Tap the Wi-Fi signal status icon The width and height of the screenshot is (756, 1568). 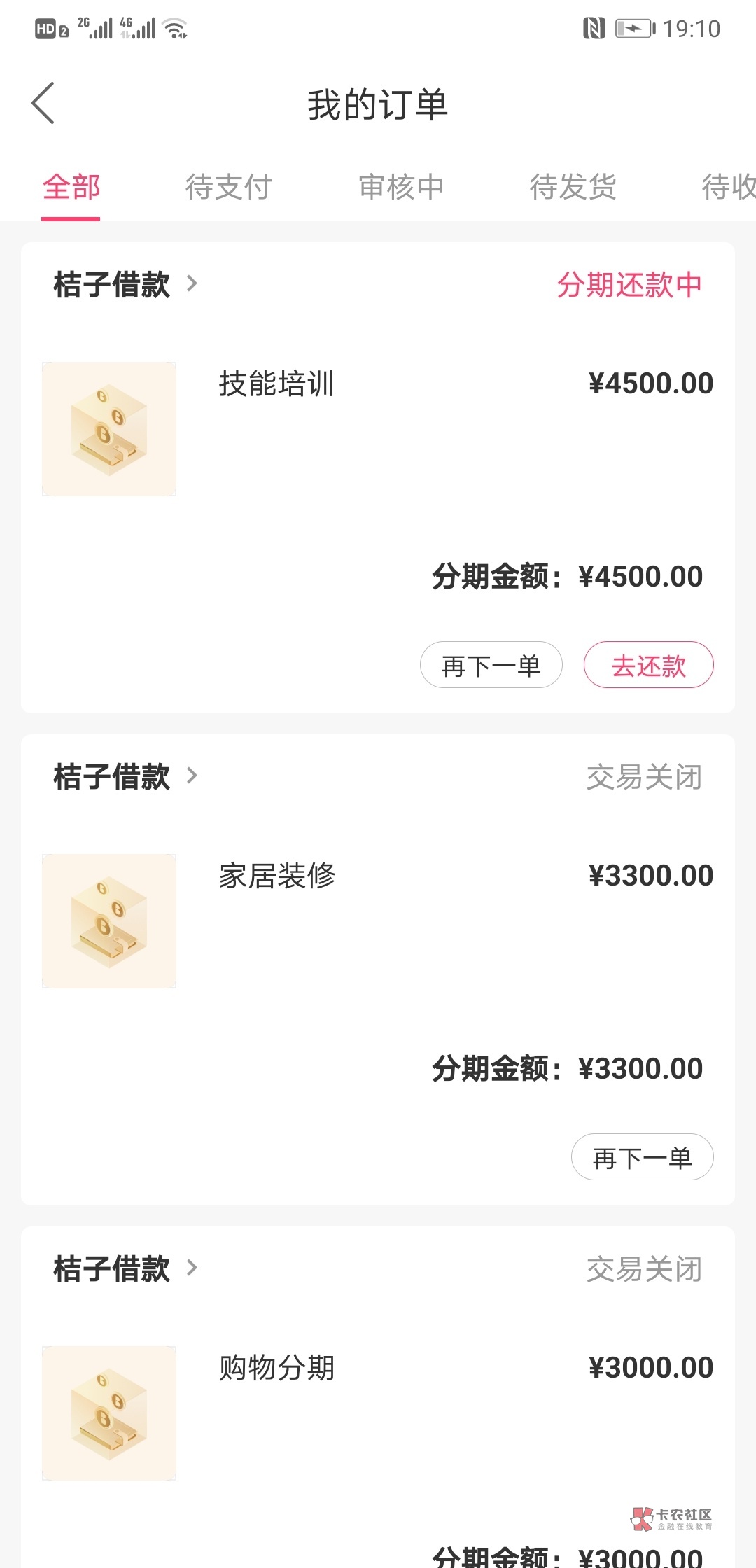tap(174, 29)
